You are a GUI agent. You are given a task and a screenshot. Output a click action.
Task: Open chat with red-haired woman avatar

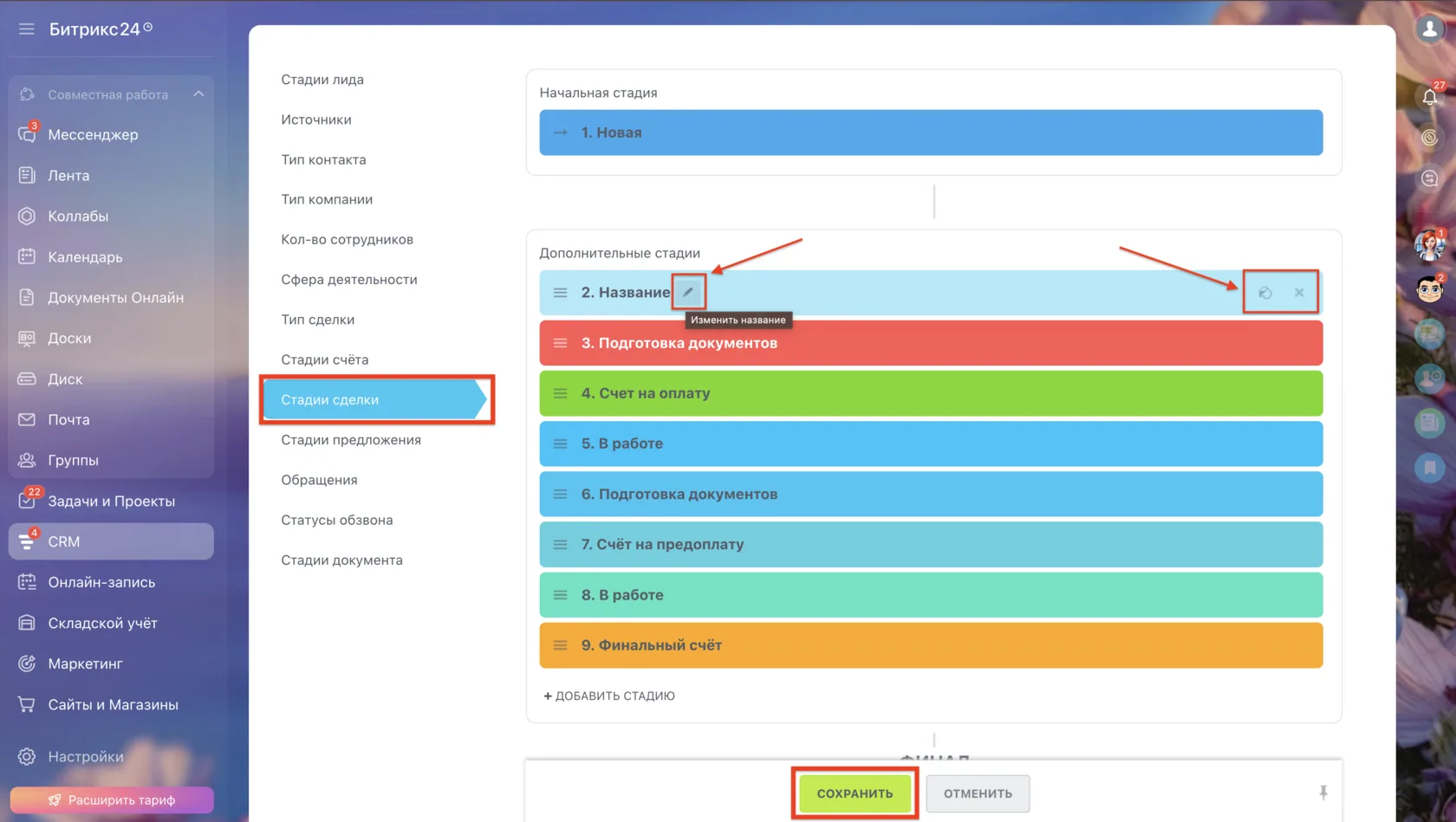point(1430,246)
